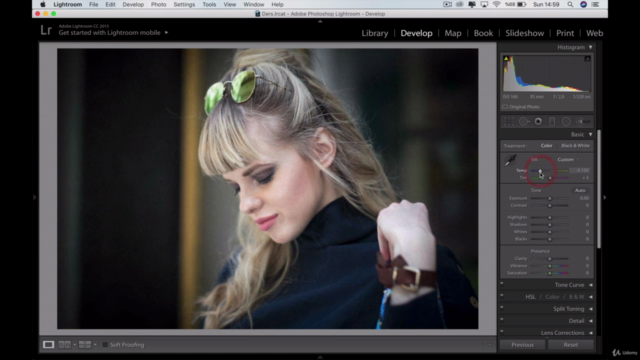The height and width of the screenshot is (360, 640).
Task: Open the Apple menu
Action: tap(42, 4)
